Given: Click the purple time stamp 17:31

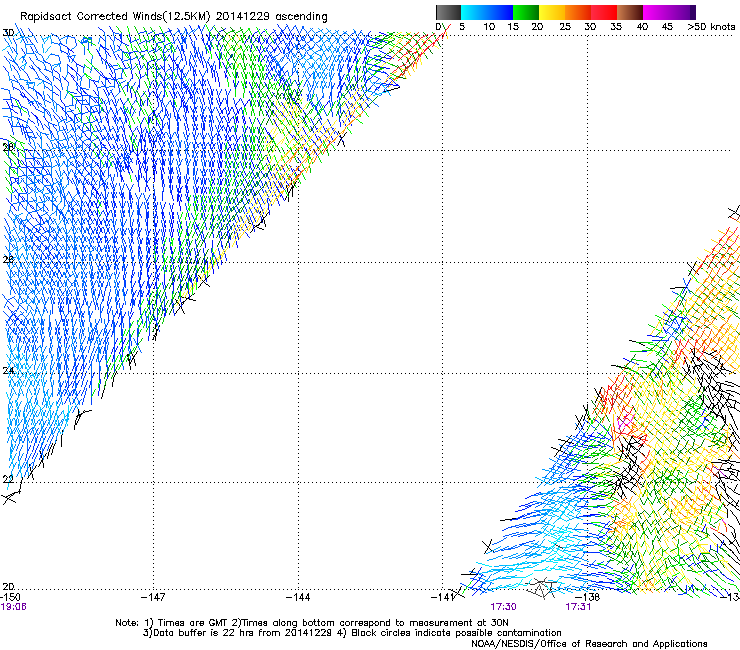Looking at the screenshot, I should click(x=578, y=607).
